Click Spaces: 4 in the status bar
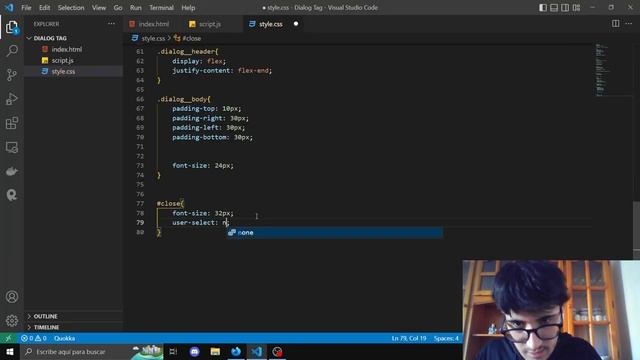The height and width of the screenshot is (360, 640). click(x=446, y=338)
